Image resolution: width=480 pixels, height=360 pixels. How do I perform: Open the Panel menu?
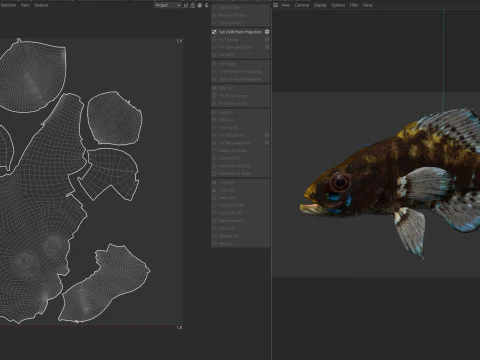click(368, 5)
